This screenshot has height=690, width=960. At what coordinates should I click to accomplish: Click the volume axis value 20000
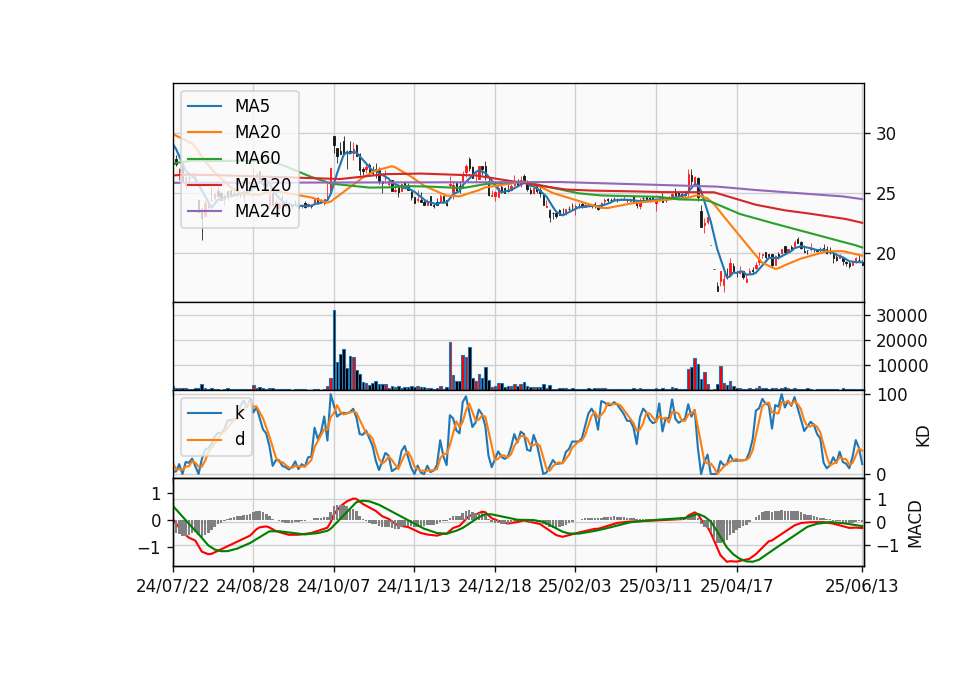(x=901, y=341)
